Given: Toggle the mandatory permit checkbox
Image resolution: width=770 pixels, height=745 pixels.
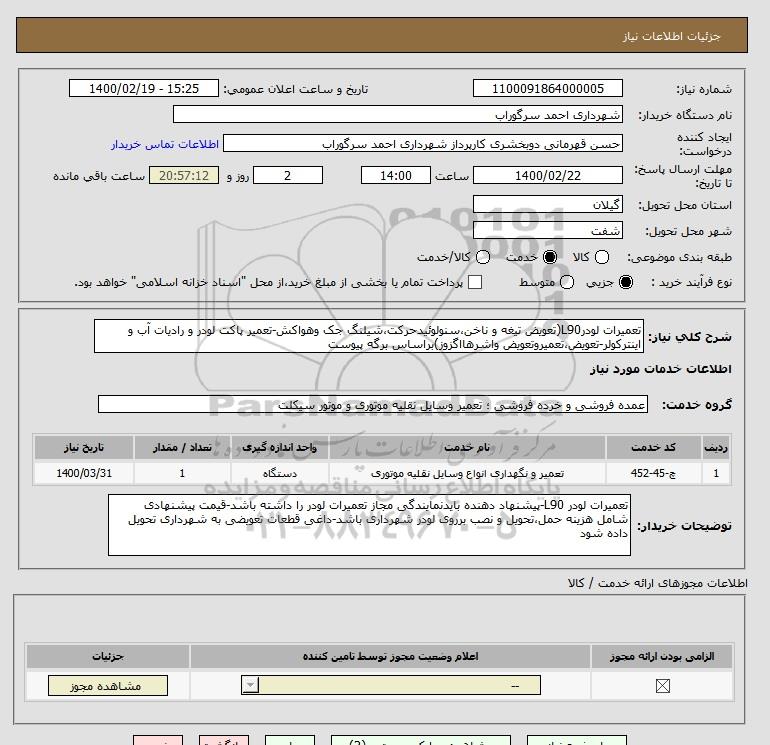Looking at the screenshot, I should (662, 686).
